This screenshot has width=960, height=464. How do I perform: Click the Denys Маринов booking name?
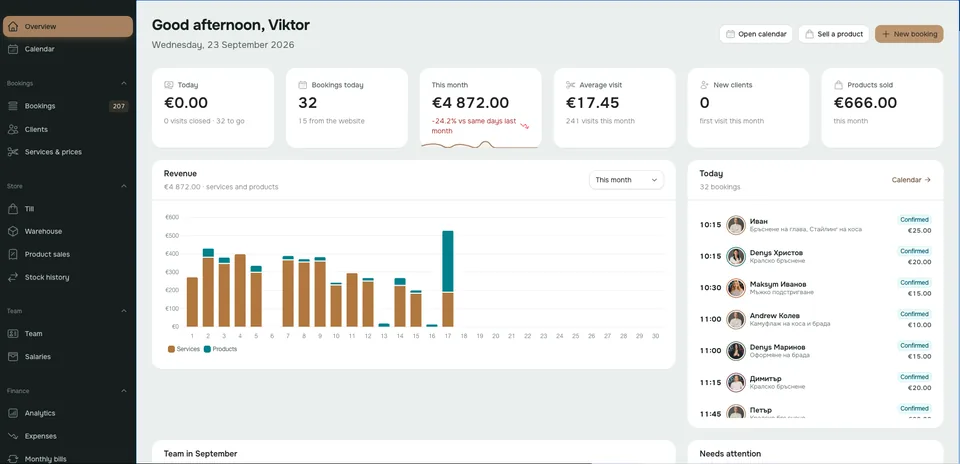tap(778, 347)
